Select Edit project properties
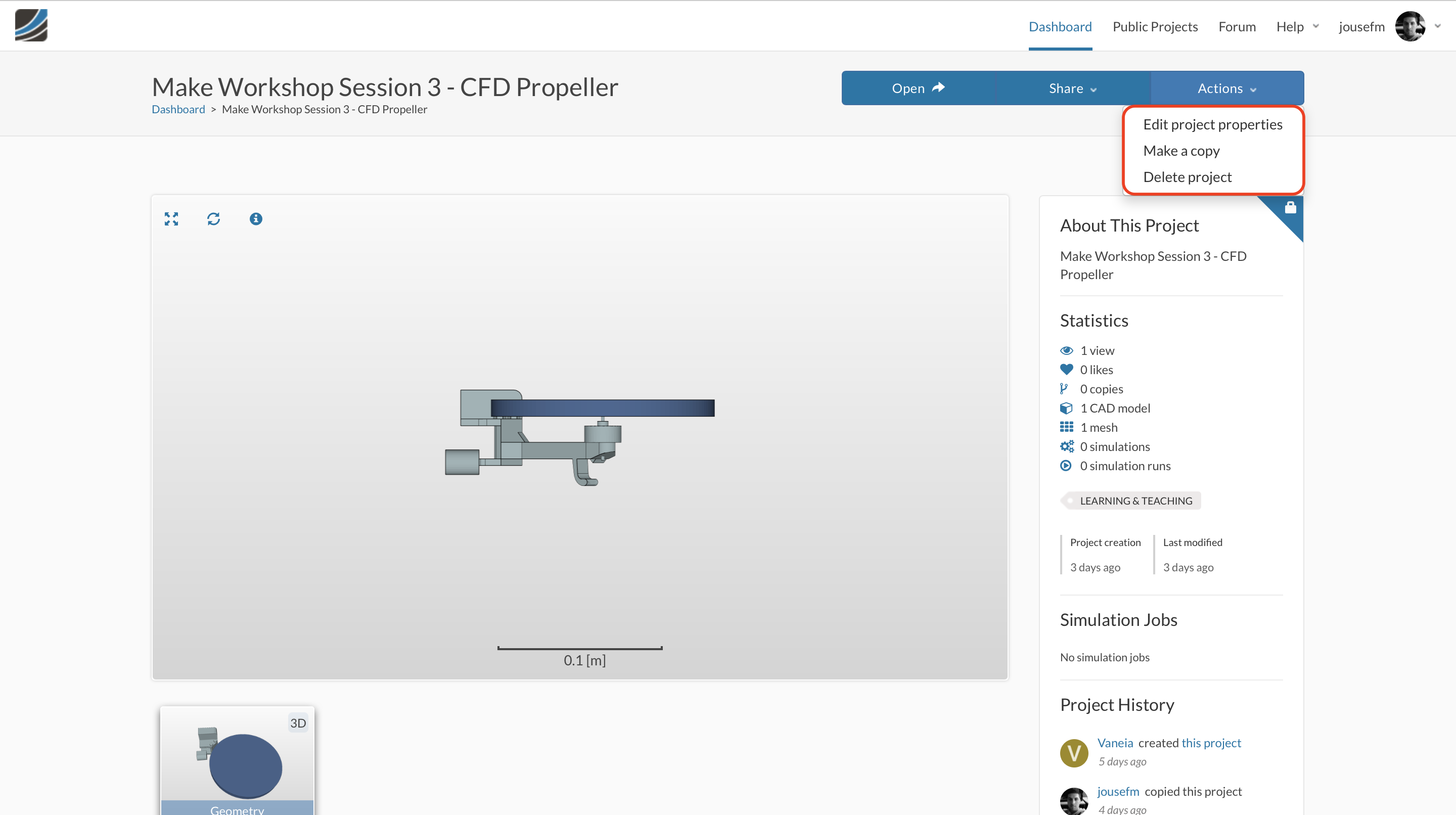The height and width of the screenshot is (815, 1456). 1212,124
